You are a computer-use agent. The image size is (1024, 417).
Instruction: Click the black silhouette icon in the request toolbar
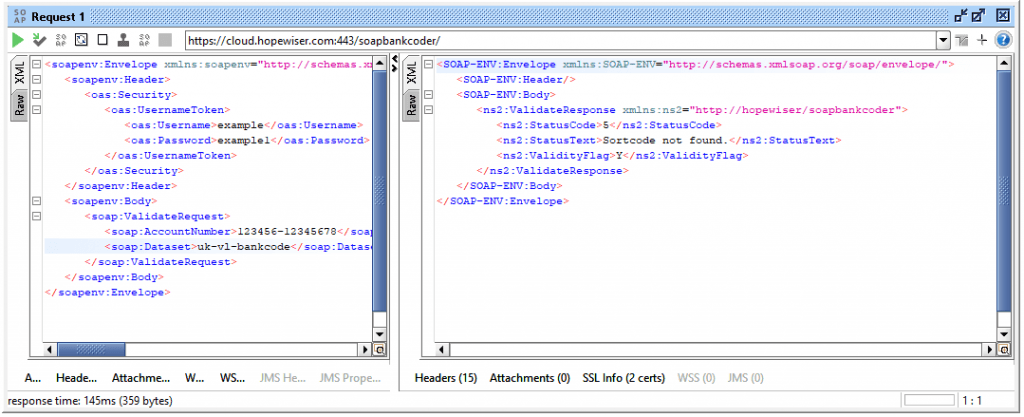click(121, 40)
